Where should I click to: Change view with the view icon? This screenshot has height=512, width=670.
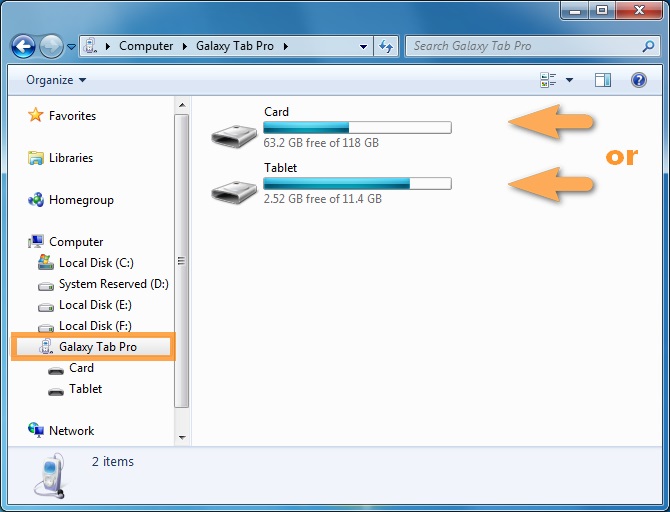click(548, 80)
